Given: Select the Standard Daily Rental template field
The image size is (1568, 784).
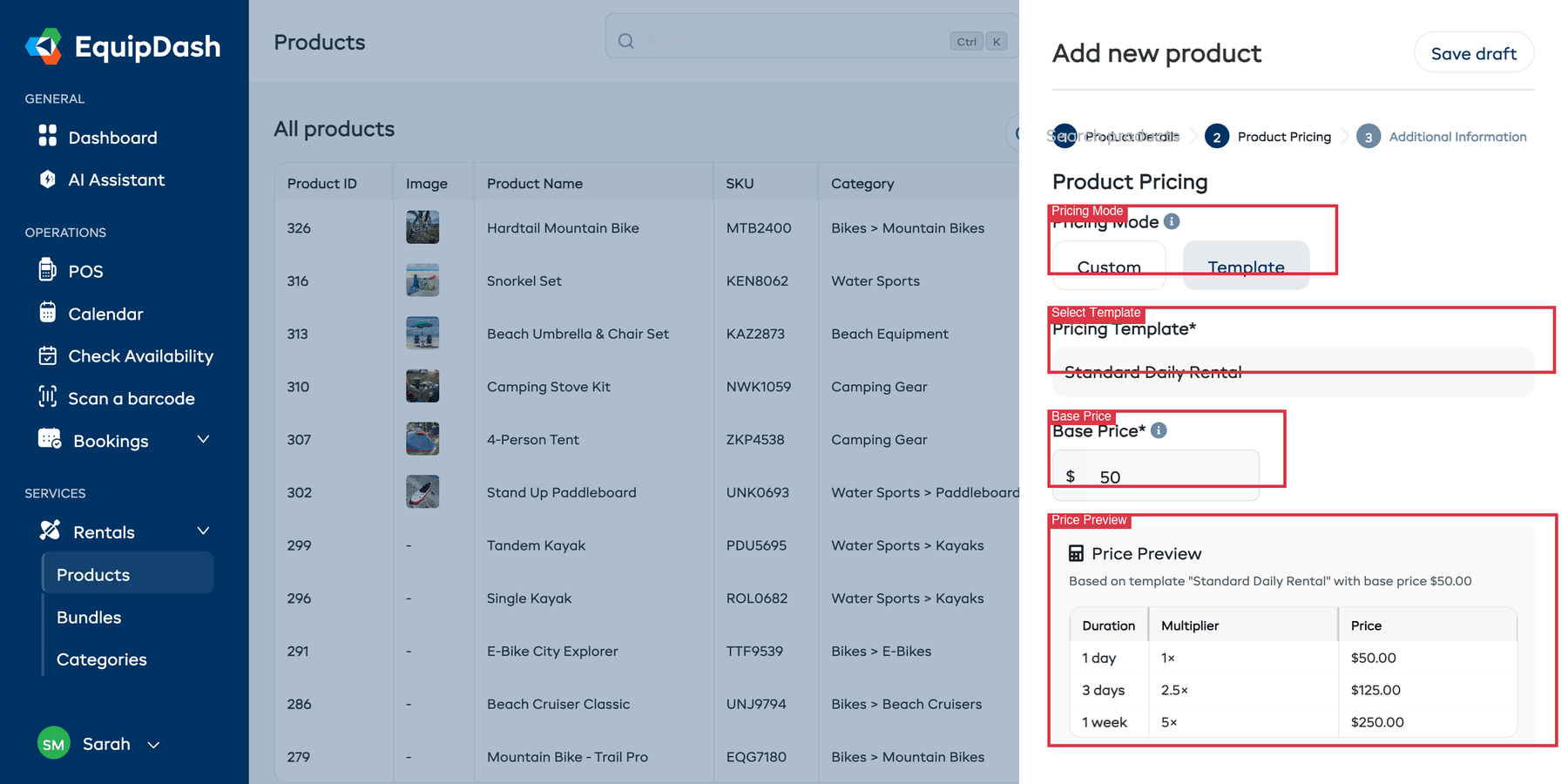Looking at the screenshot, I should [x=1294, y=370].
